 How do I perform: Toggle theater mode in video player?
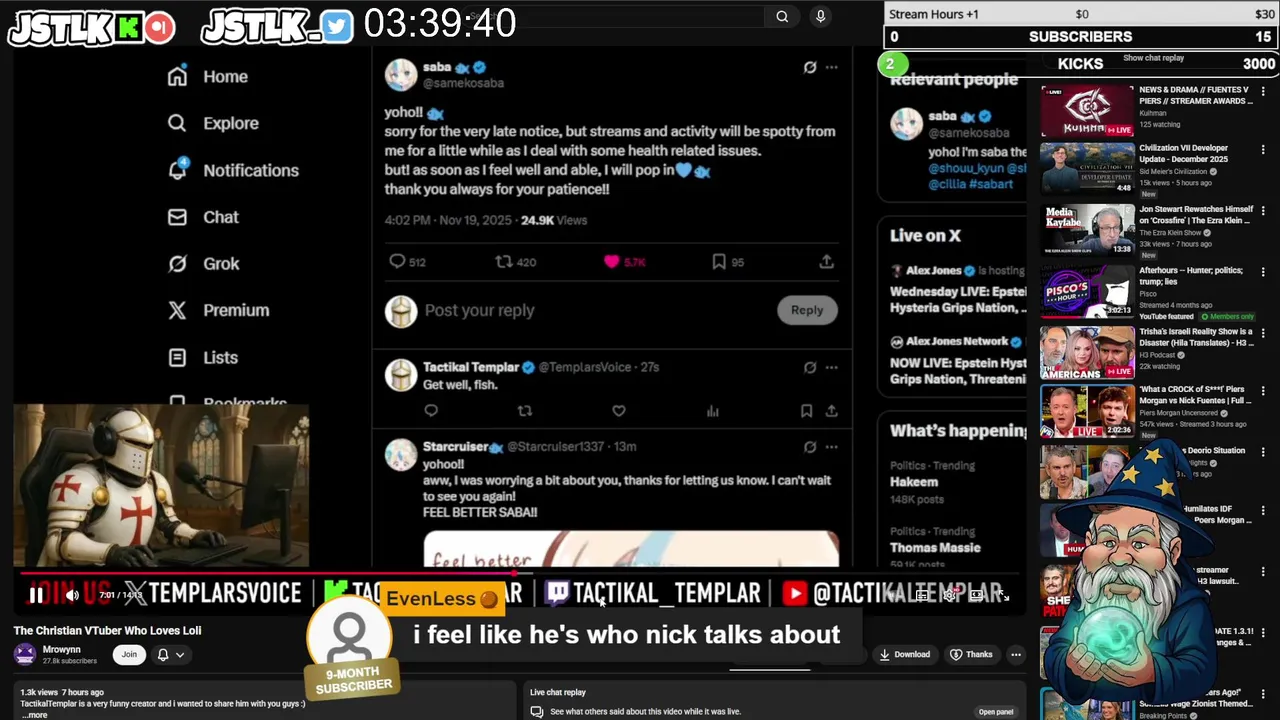tap(977, 595)
